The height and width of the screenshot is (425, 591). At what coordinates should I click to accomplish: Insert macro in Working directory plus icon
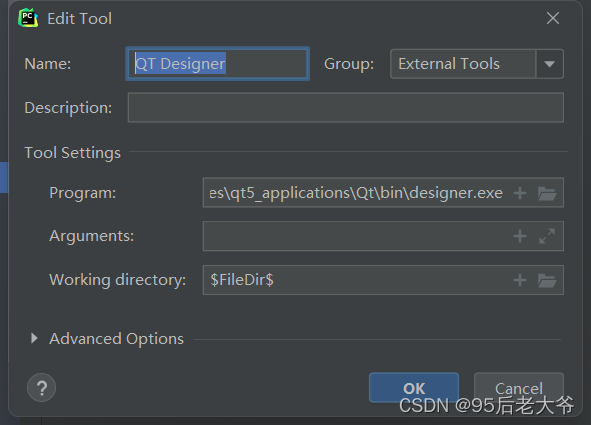pyautogui.click(x=520, y=280)
